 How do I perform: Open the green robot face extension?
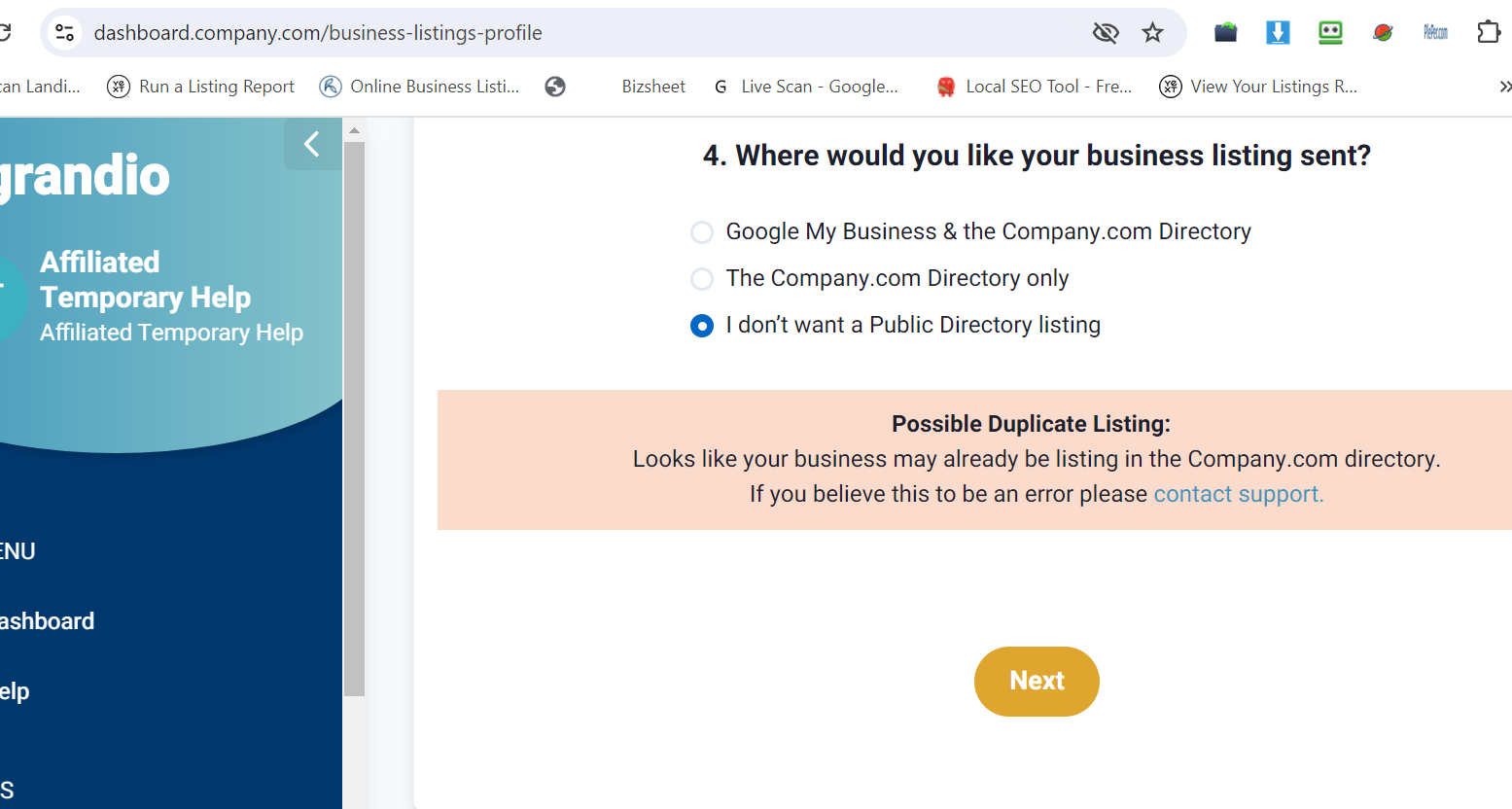pyautogui.click(x=1330, y=33)
